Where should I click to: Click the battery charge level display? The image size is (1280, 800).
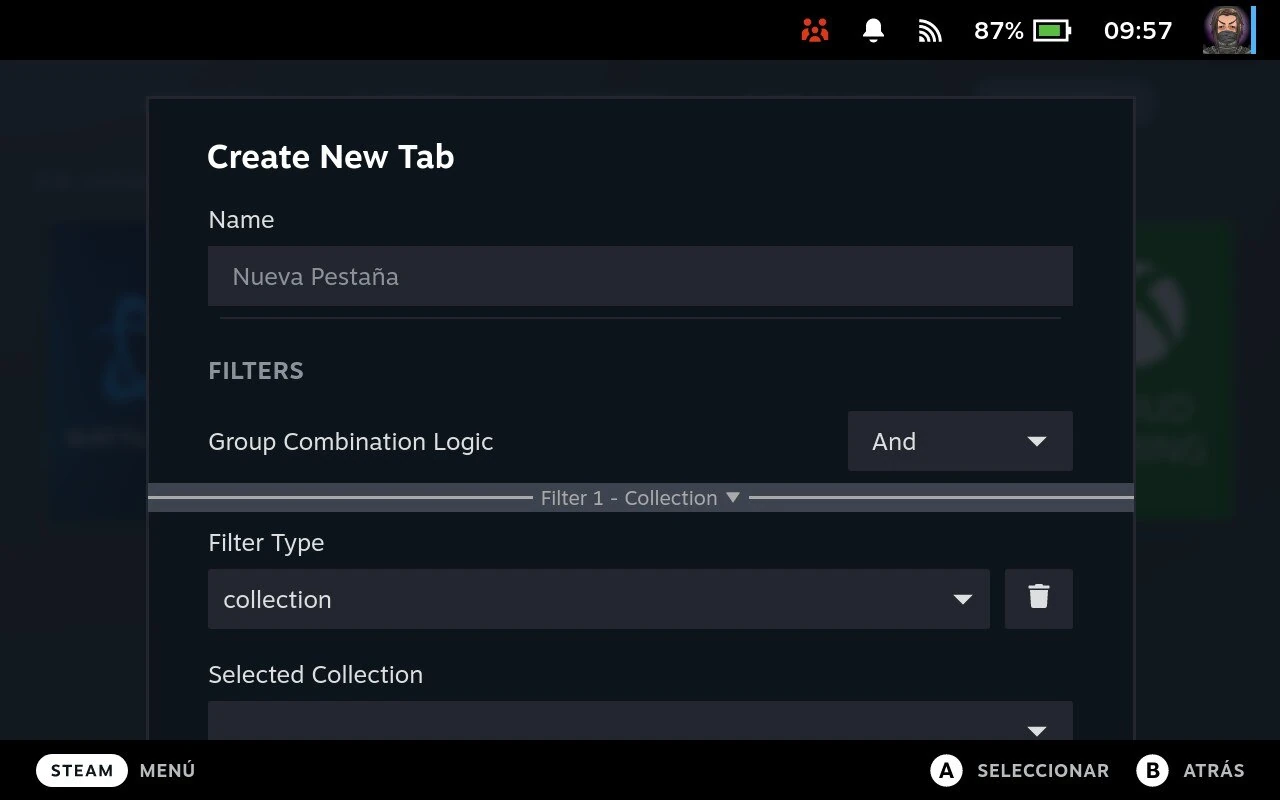pyautogui.click(x=998, y=30)
